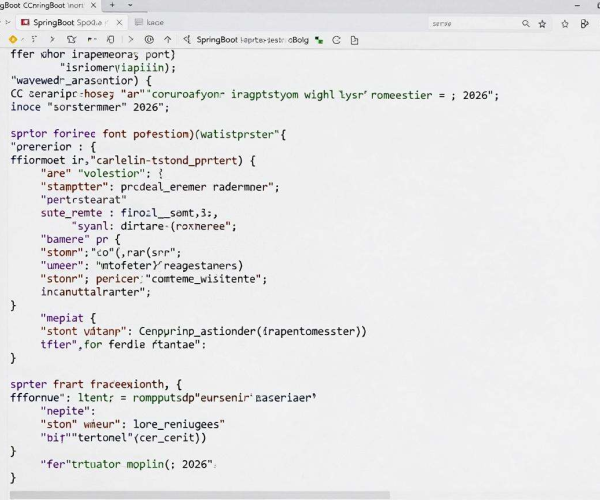Click the green blocks icon beside SpringBoot path
This screenshot has height=500, width=600.
point(319,40)
